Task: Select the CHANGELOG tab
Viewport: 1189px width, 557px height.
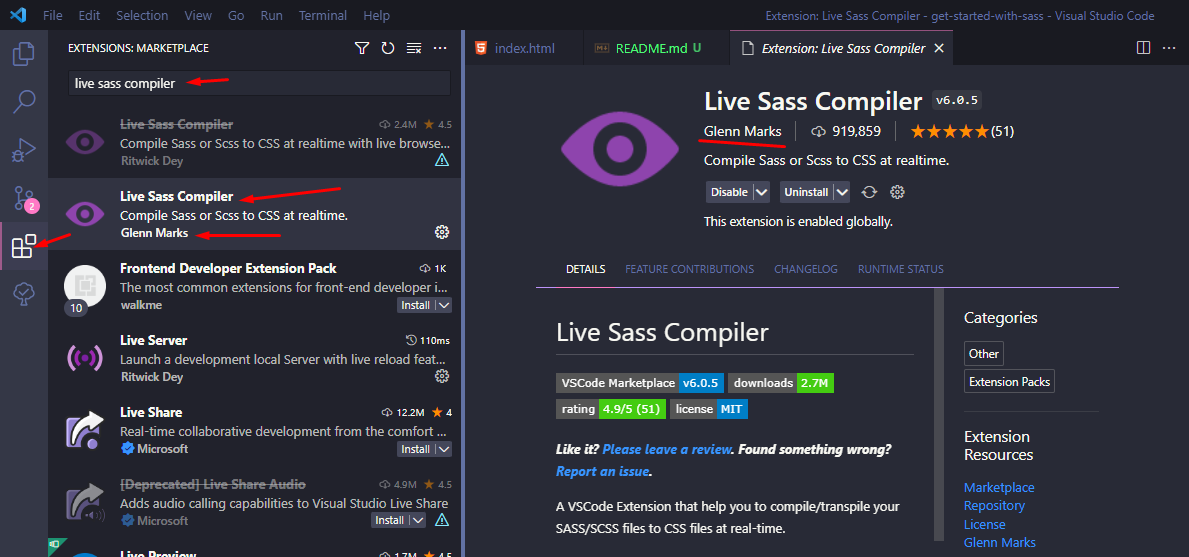Action: 806,269
